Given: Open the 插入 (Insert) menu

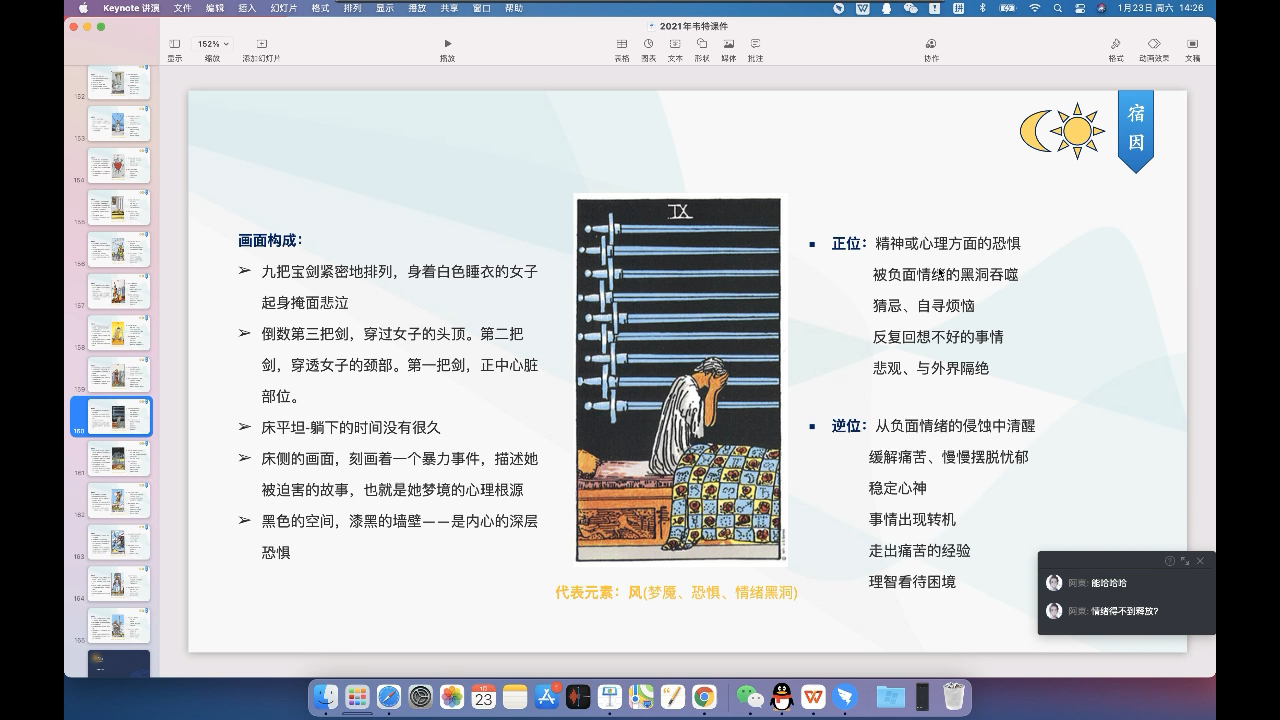Looking at the screenshot, I should [247, 8].
